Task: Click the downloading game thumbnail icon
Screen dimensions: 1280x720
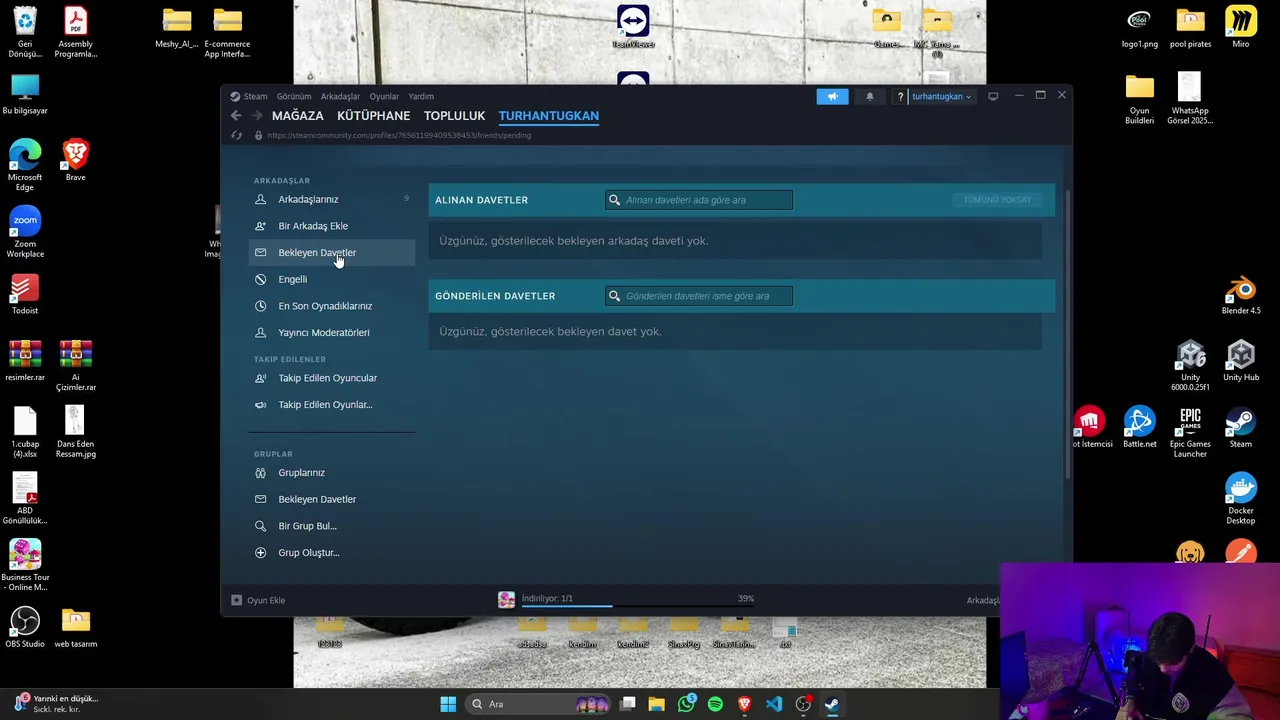Action: click(507, 600)
